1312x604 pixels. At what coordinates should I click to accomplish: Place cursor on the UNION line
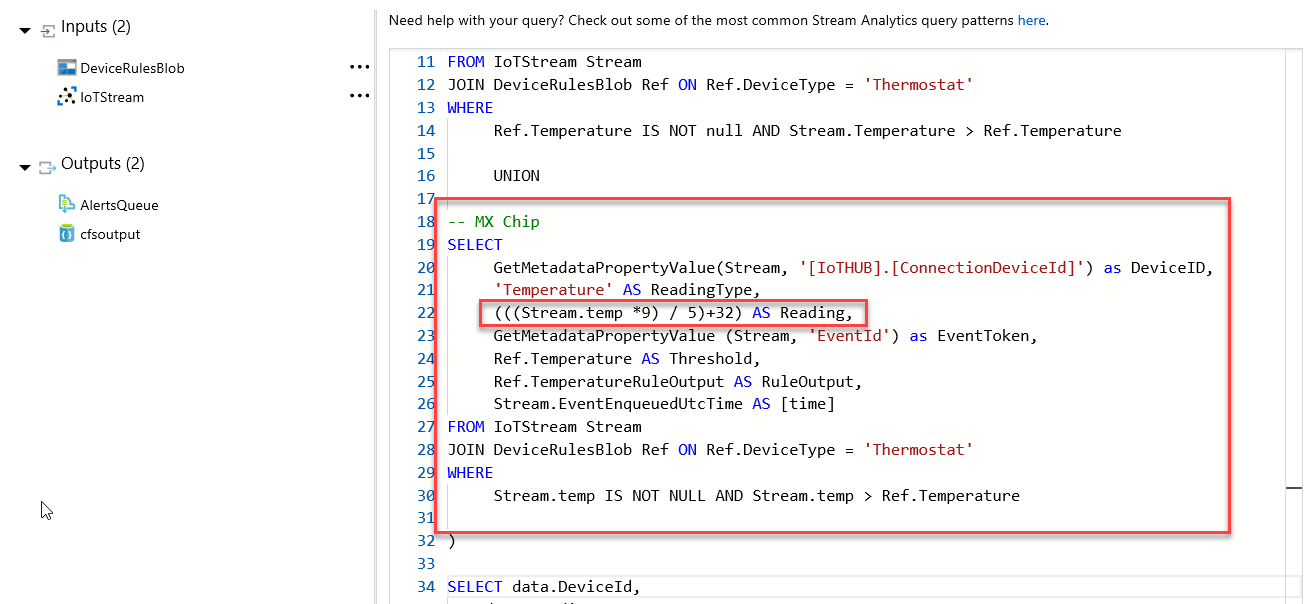coord(516,176)
